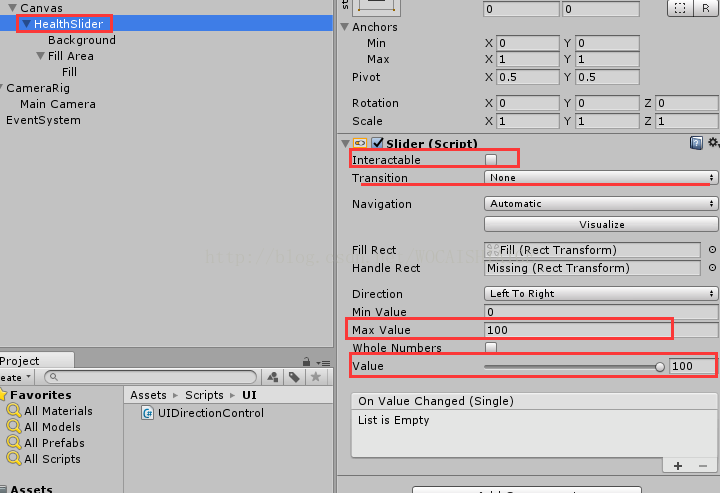Click the search by label tag icon
This screenshot has width=720, height=493.
tap(294, 377)
